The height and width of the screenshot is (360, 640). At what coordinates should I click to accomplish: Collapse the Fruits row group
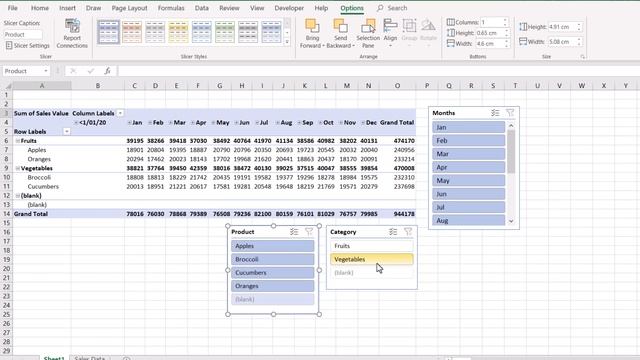(18, 141)
